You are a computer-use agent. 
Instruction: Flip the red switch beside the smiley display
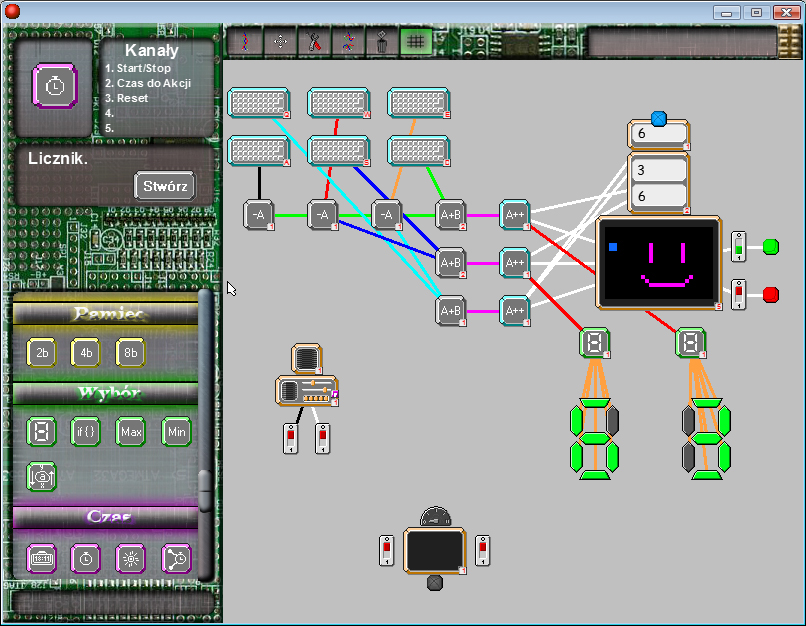739,294
